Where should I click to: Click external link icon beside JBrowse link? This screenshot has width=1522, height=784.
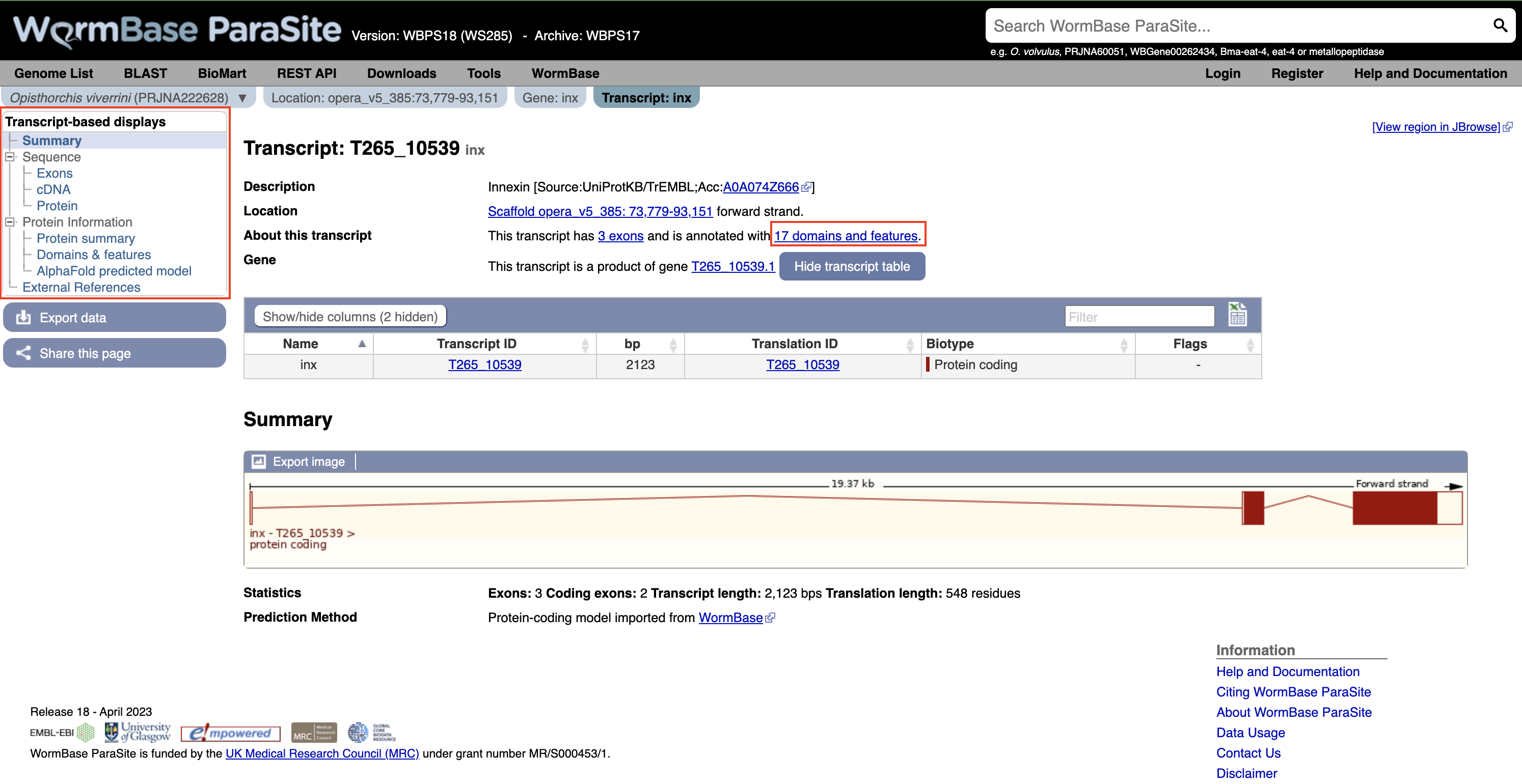pyautogui.click(x=1507, y=127)
